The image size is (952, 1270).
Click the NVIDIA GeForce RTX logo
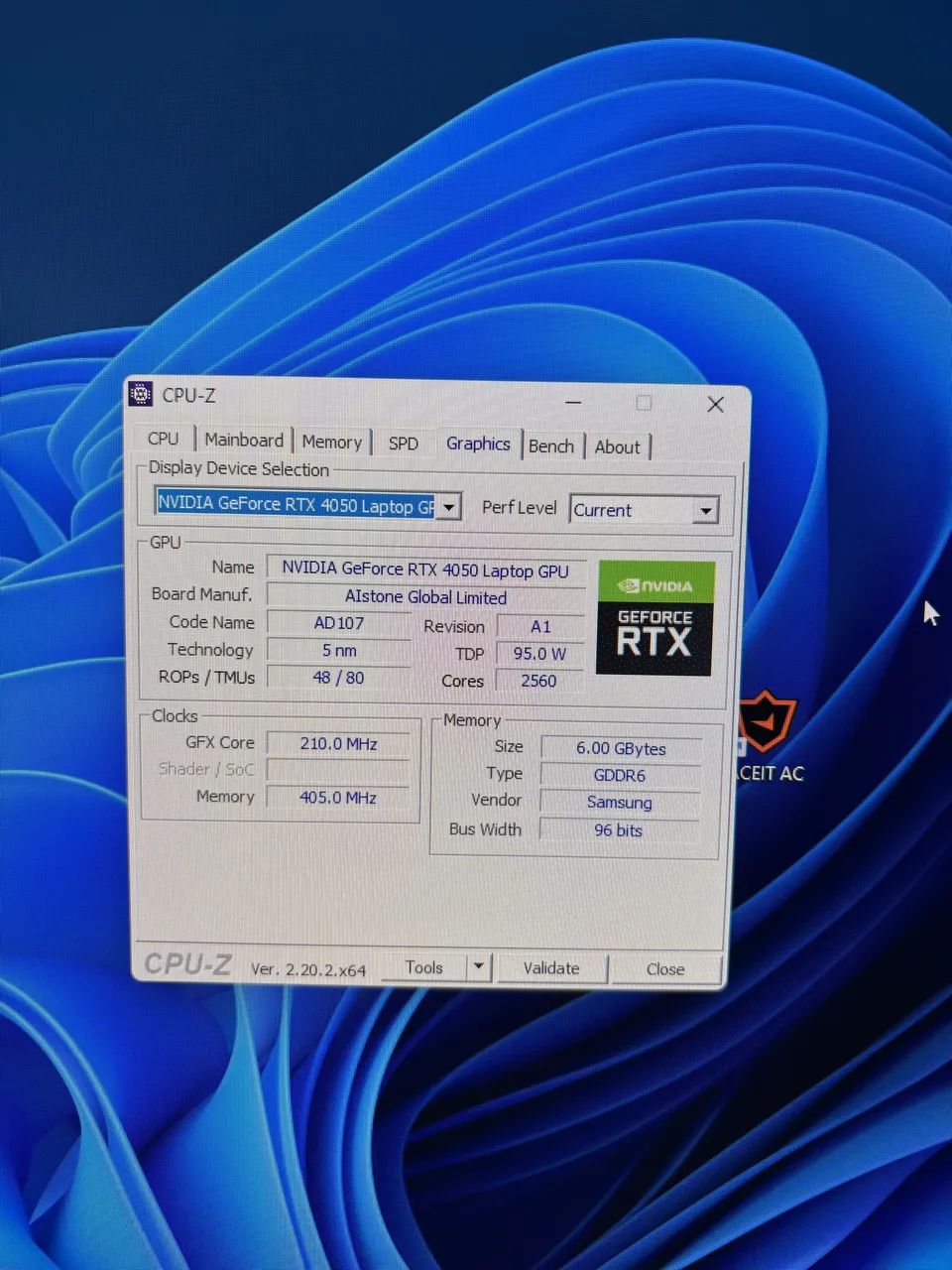click(654, 619)
